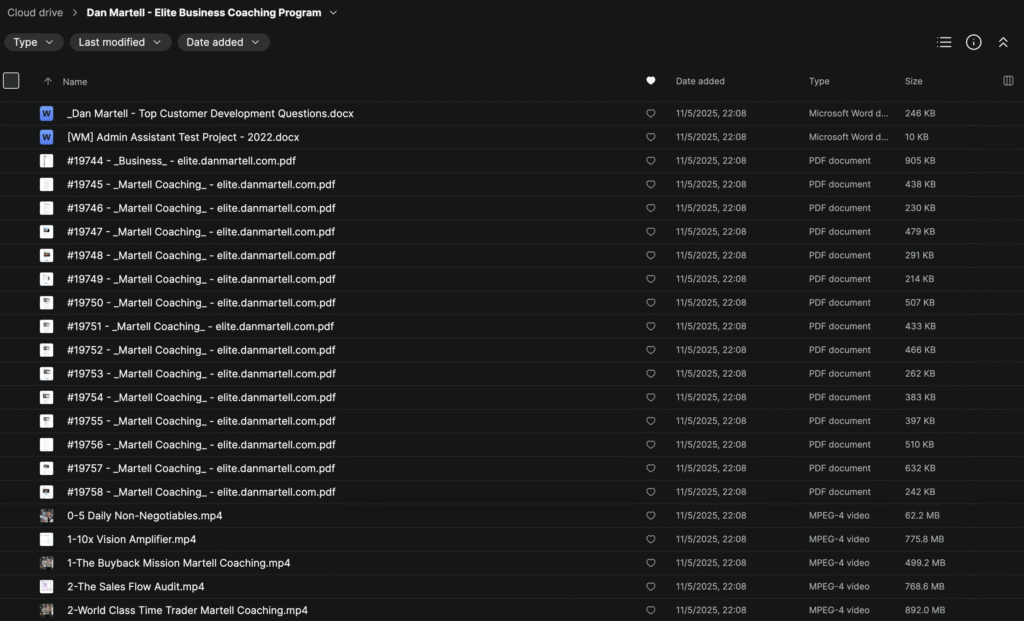Expand the Last modified filter

coord(120,42)
